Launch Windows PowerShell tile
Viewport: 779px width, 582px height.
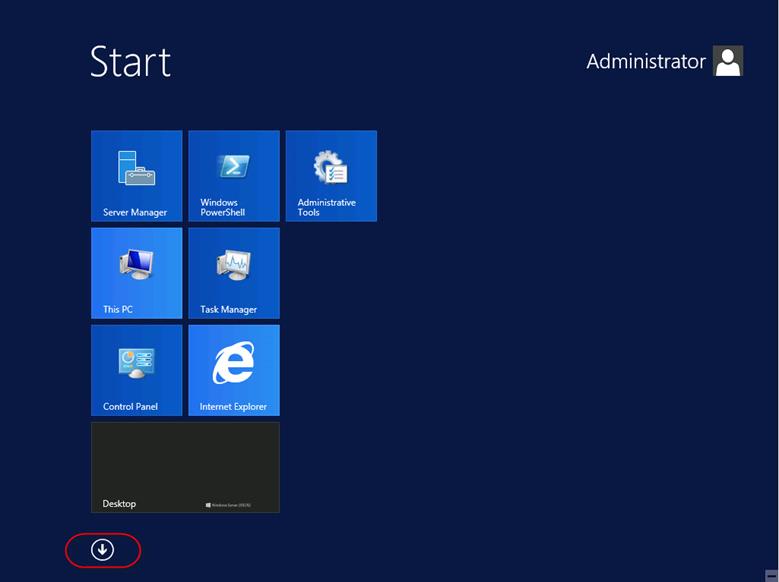(234, 176)
